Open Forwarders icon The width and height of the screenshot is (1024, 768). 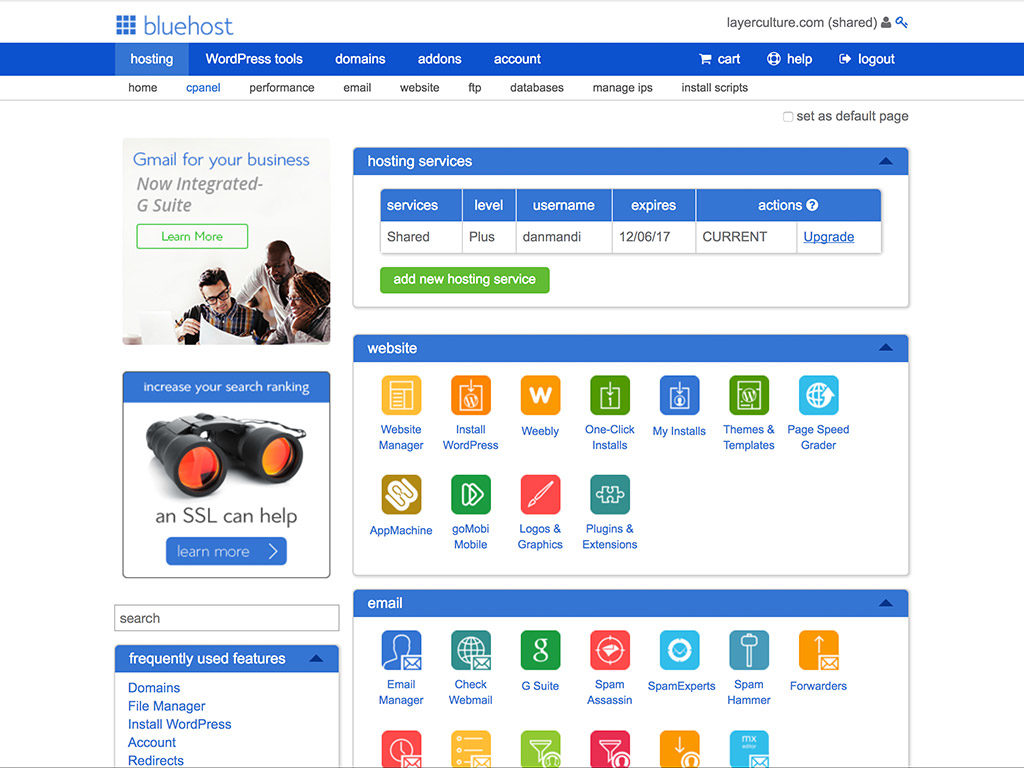pyautogui.click(x=818, y=650)
